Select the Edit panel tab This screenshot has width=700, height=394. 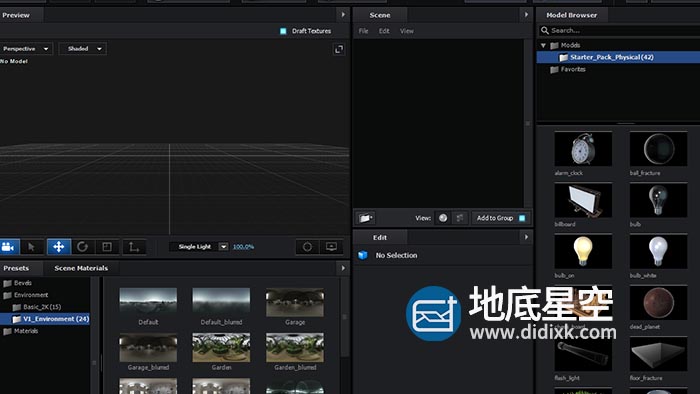(x=380, y=237)
